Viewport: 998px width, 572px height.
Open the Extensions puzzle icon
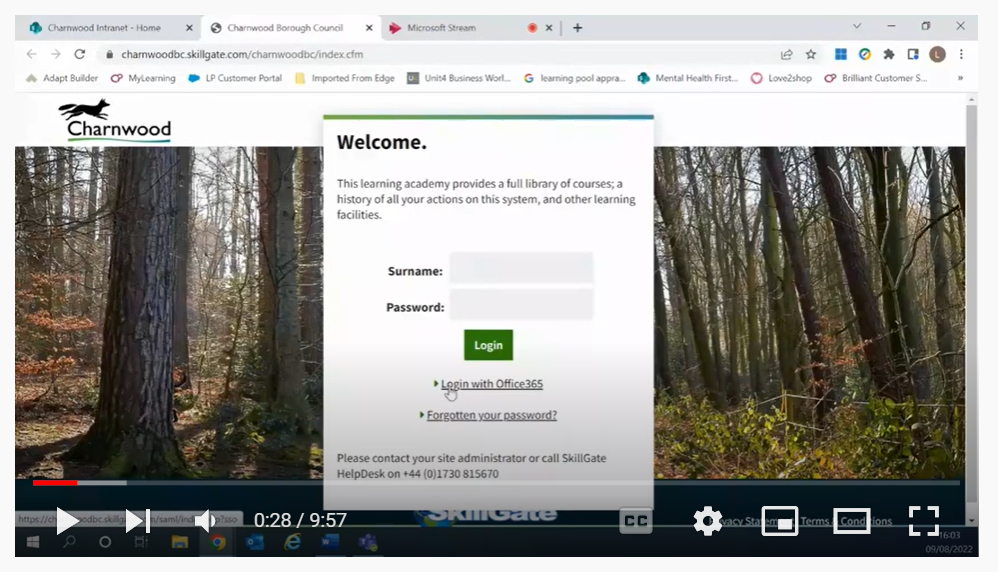click(x=889, y=54)
